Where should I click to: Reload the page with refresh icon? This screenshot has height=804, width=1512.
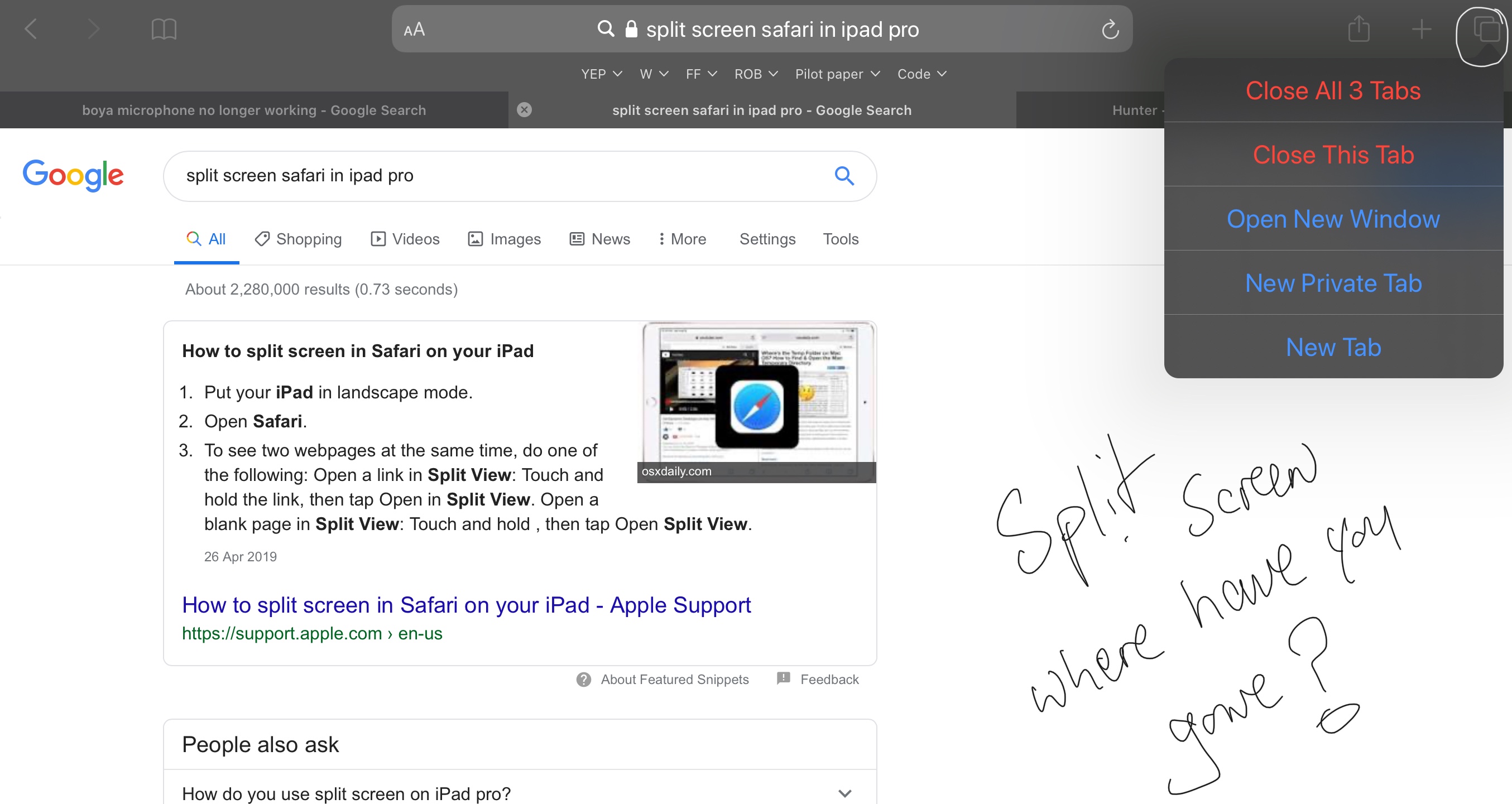click(1110, 30)
